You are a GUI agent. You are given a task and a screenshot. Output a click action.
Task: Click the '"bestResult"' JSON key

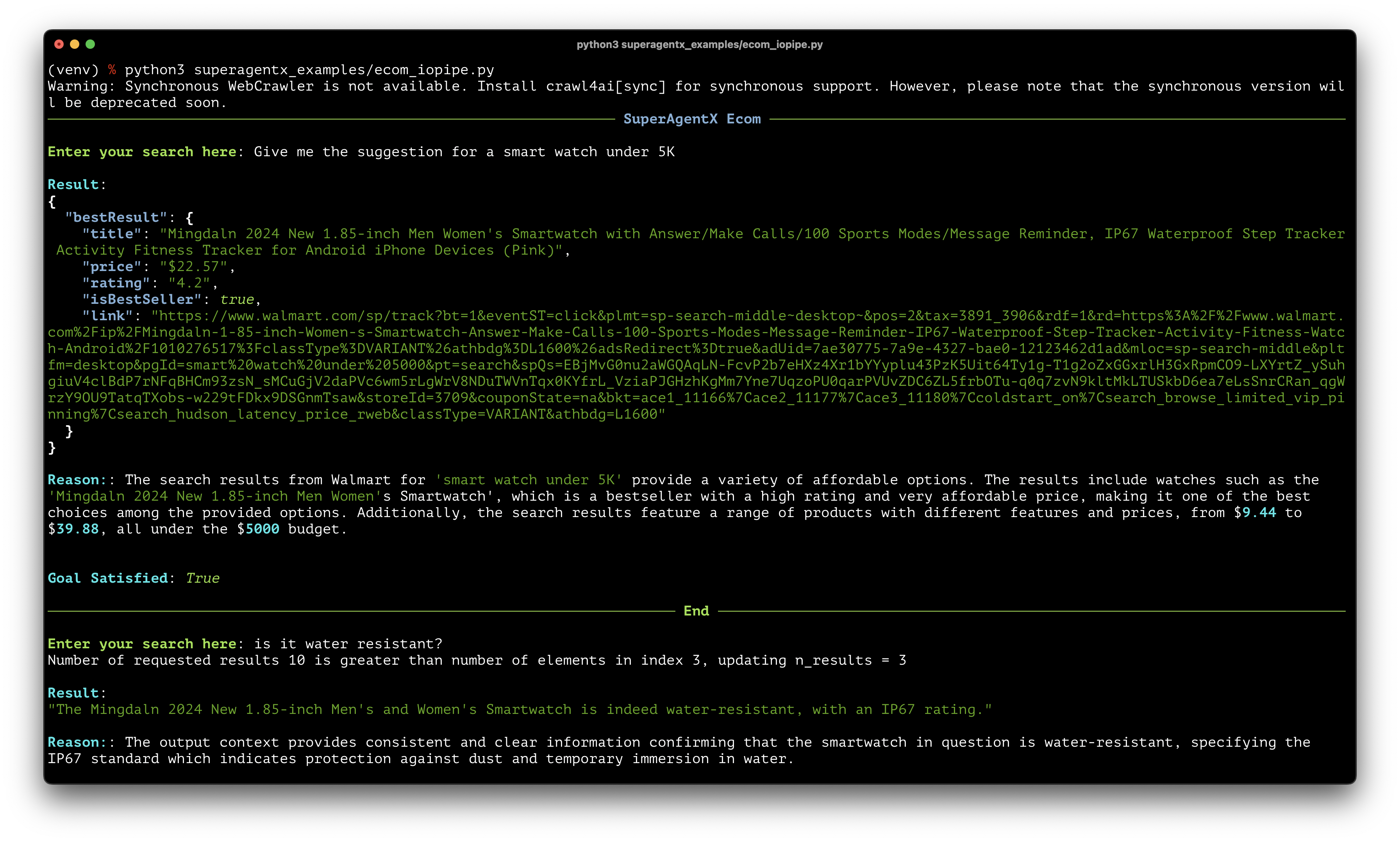pyautogui.click(x=116, y=217)
